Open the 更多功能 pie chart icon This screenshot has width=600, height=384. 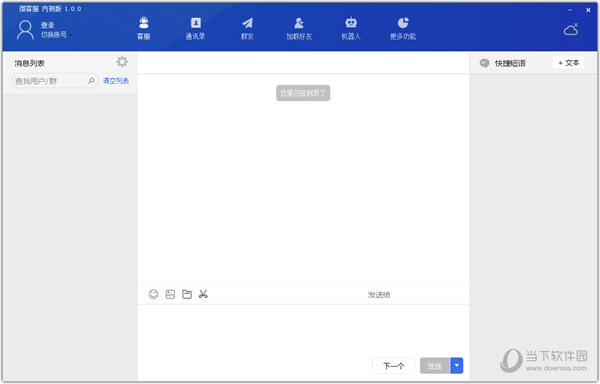(403, 23)
